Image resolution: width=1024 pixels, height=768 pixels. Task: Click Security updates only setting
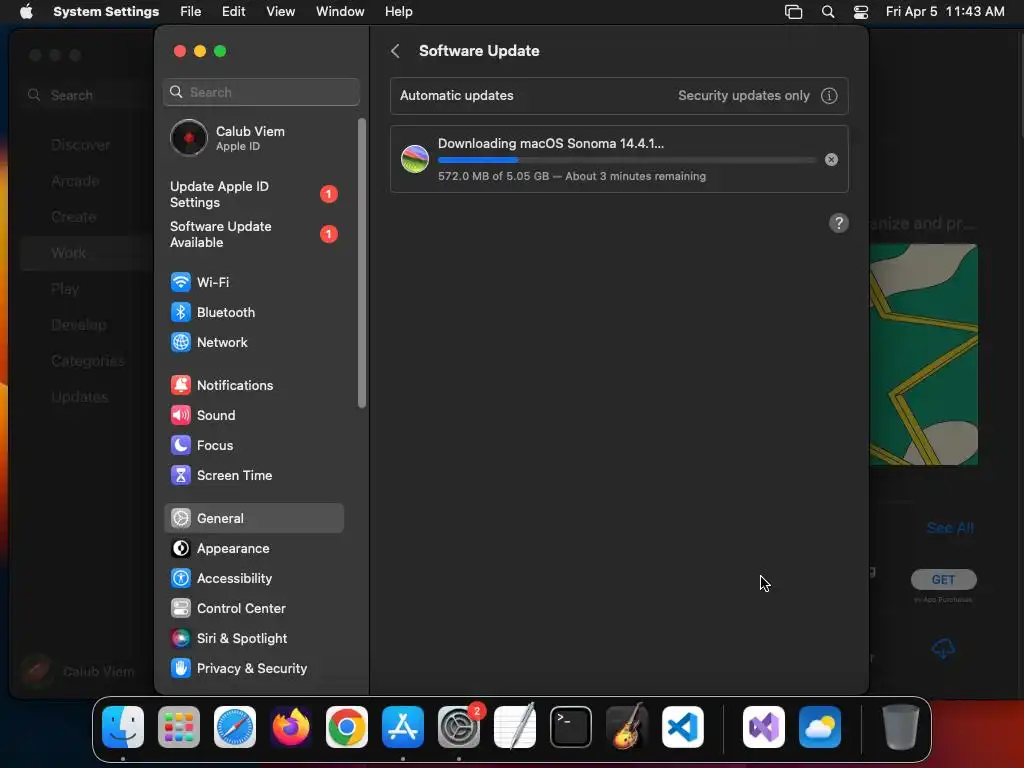coord(744,96)
